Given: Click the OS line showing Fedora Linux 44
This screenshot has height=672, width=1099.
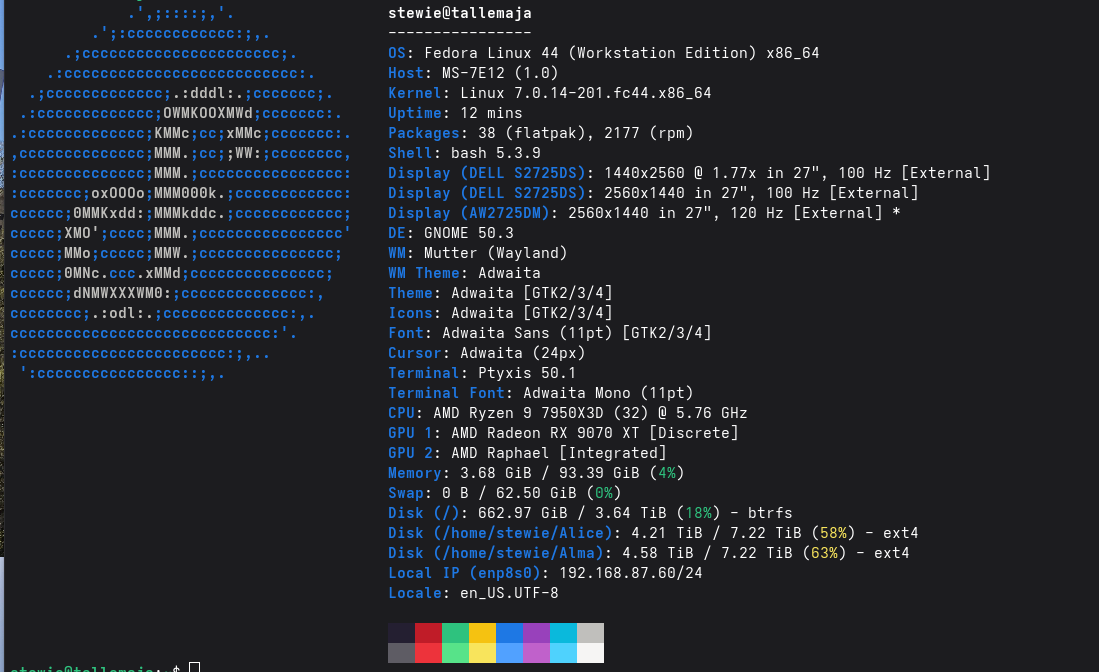Looking at the screenshot, I should tap(603, 53).
